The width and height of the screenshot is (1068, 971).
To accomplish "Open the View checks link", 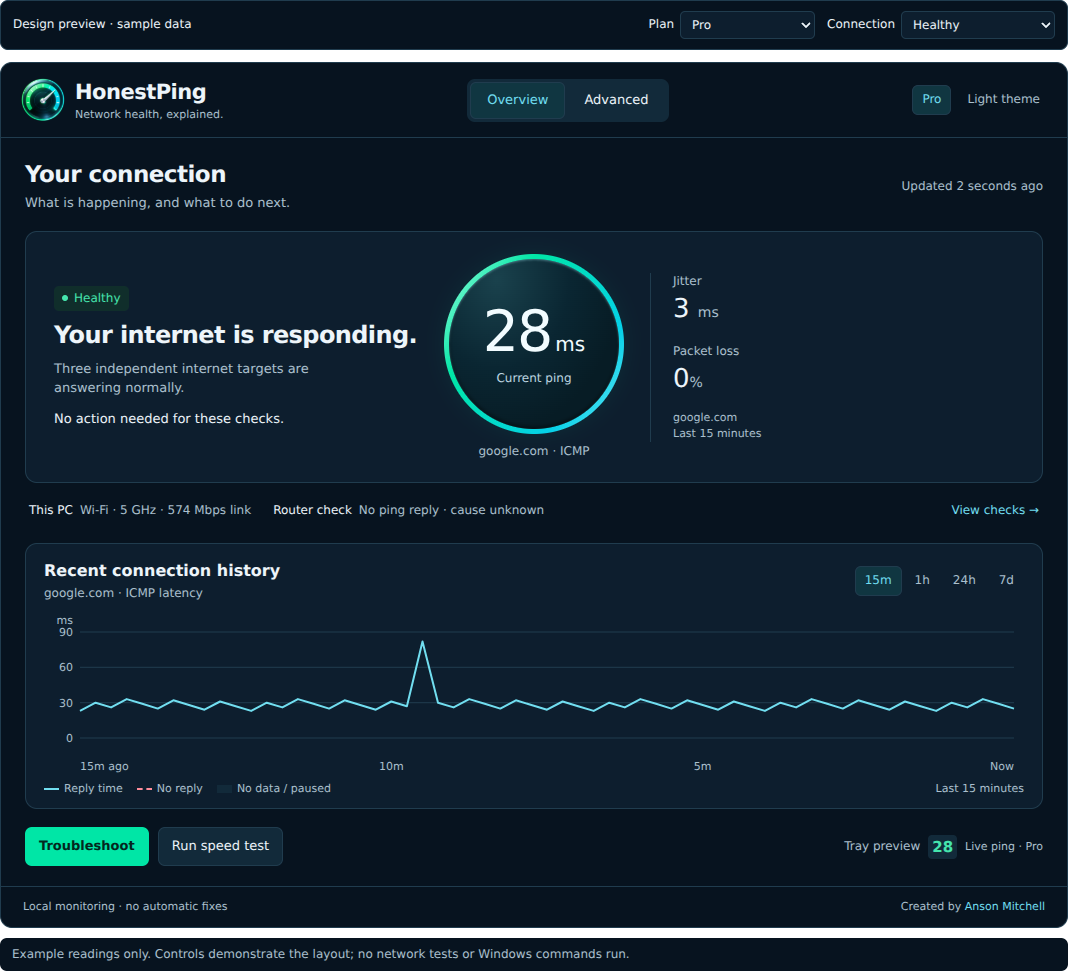I will (994, 510).
